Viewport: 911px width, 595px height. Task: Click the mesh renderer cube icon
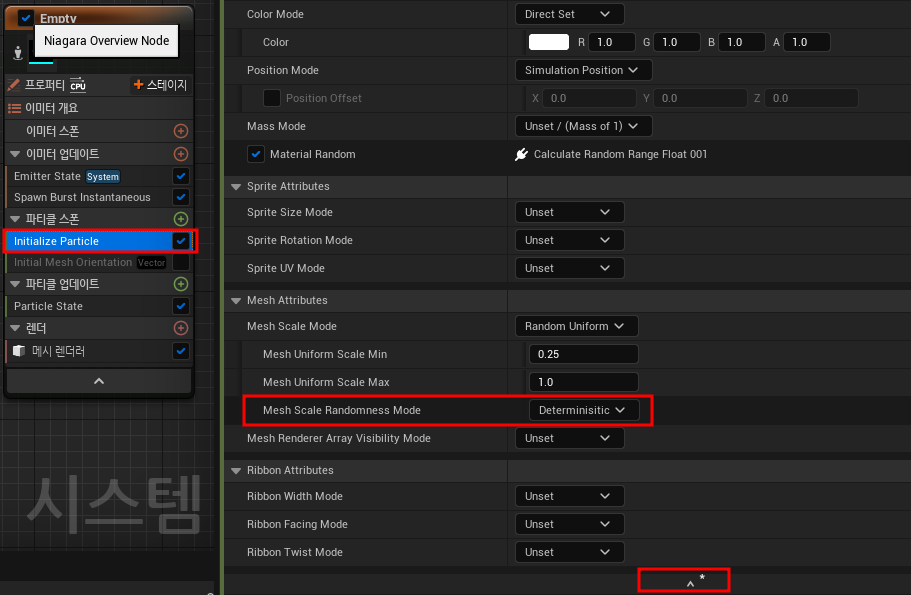click(x=19, y=351)
